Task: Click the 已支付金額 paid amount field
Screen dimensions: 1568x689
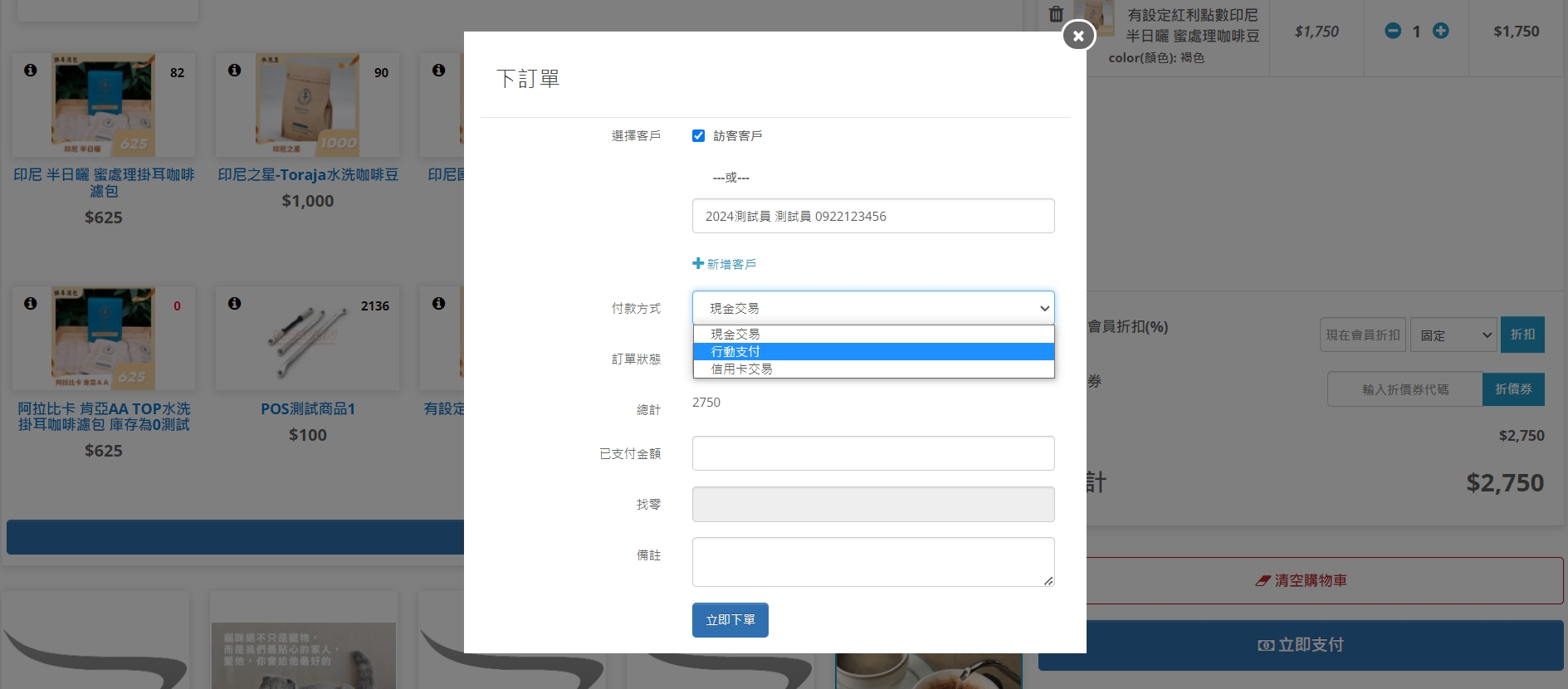Action: click(x=873, y=453)
